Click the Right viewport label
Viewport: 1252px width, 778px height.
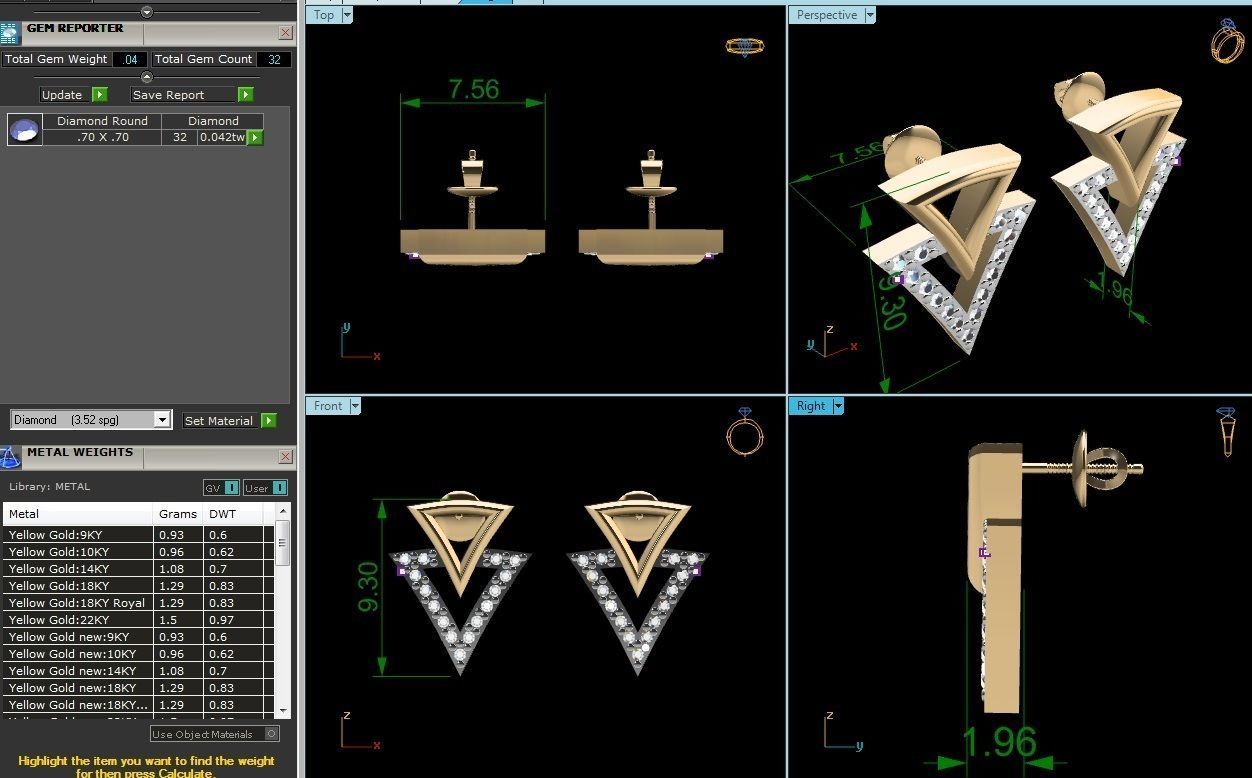click(811, 406)
